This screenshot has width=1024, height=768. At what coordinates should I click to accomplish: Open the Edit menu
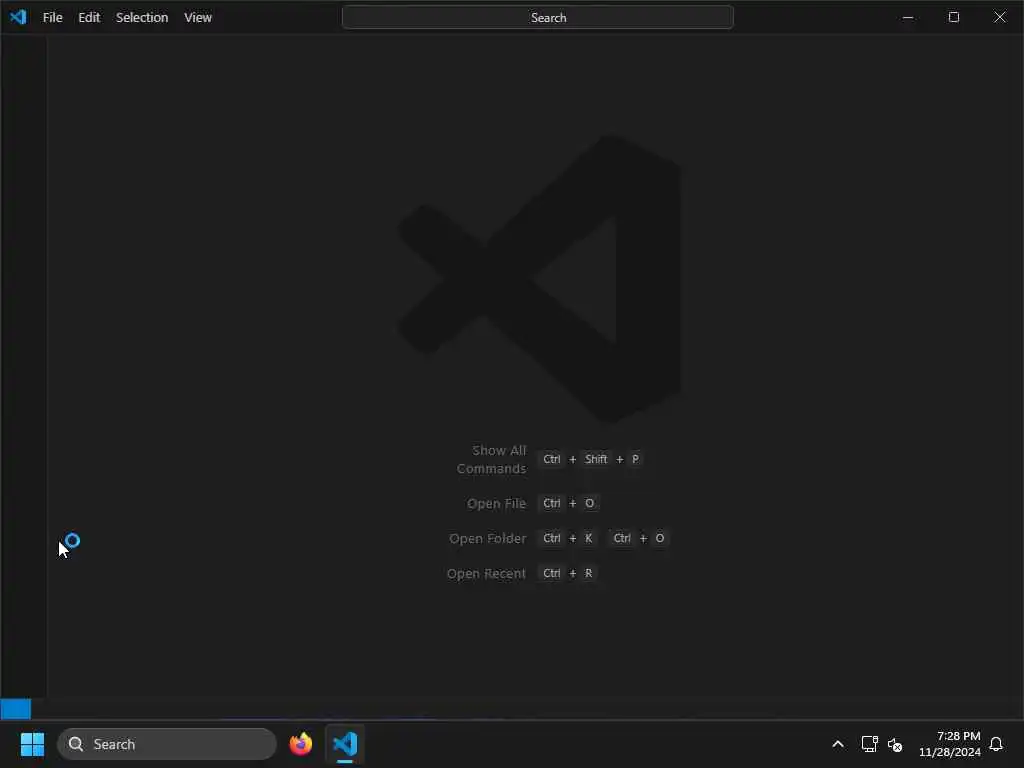[89, 18]
